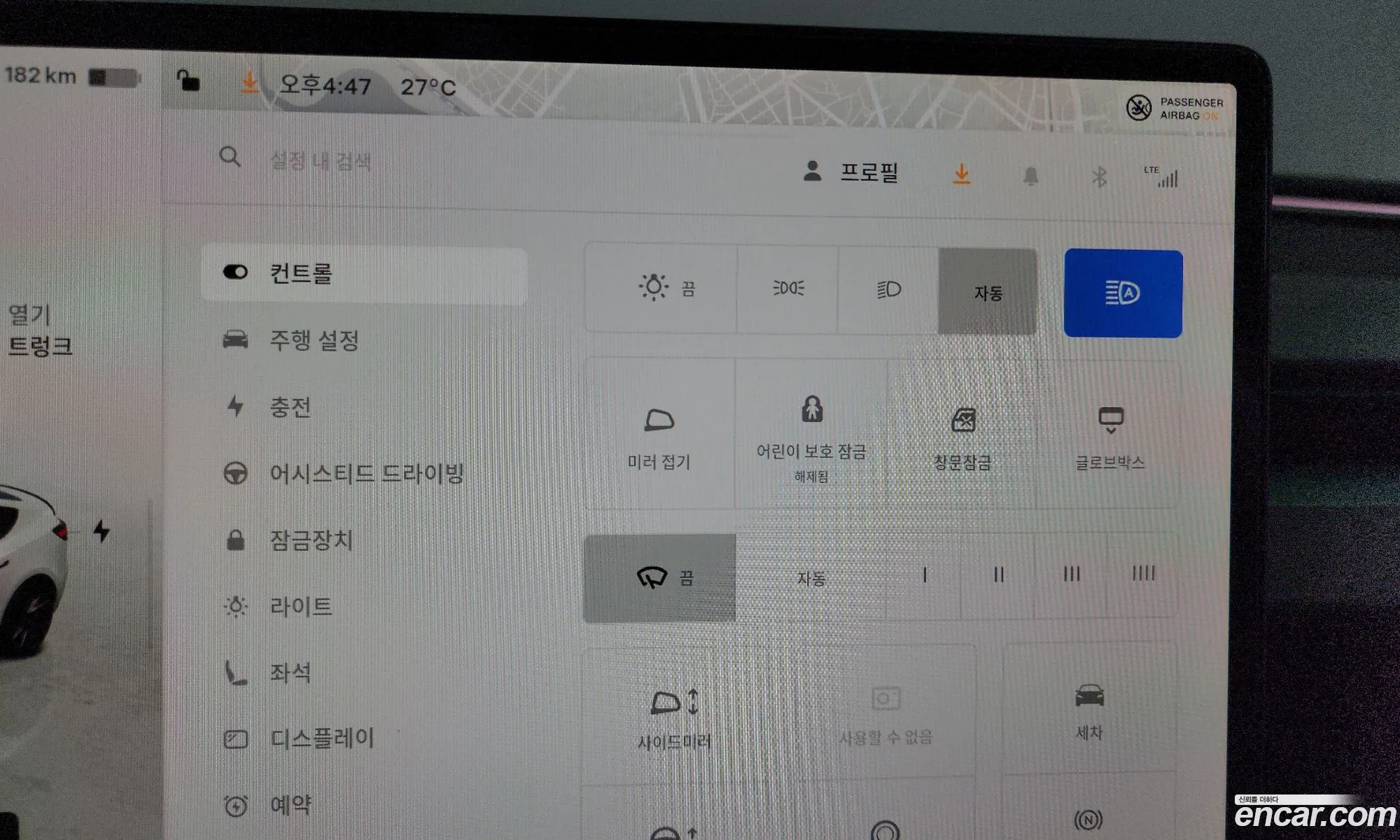Screen dimensions: 1400x840
Task: Fold mirrors with 미러 접기
Action: 659,434
